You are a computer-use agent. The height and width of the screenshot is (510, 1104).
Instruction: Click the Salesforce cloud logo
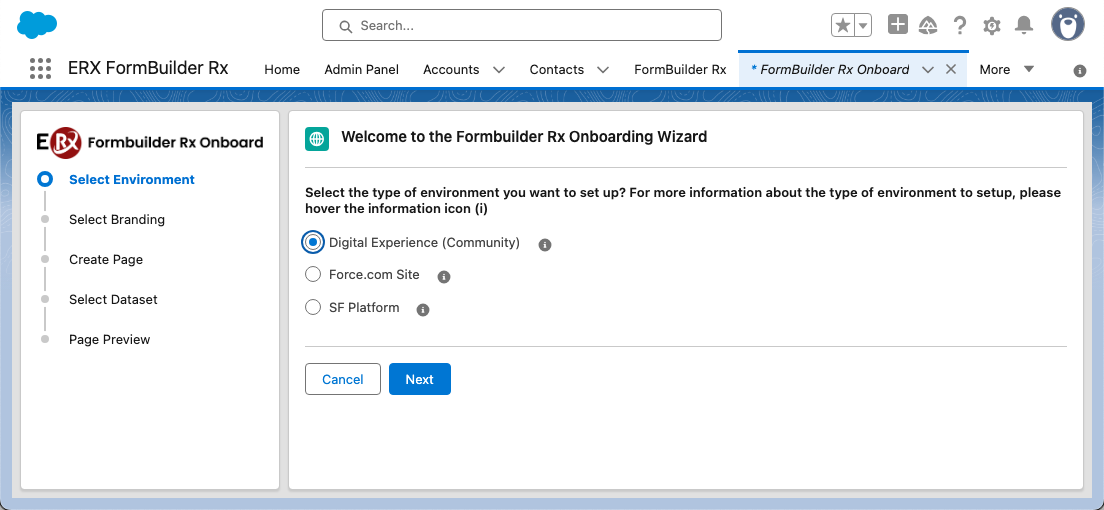tap(37, 25)
